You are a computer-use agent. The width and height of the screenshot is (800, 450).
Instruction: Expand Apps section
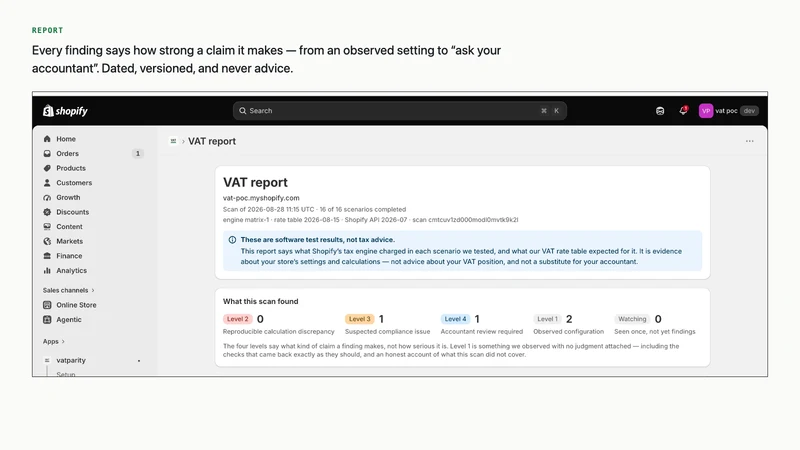pyautogui.click(x=54, y=341)
